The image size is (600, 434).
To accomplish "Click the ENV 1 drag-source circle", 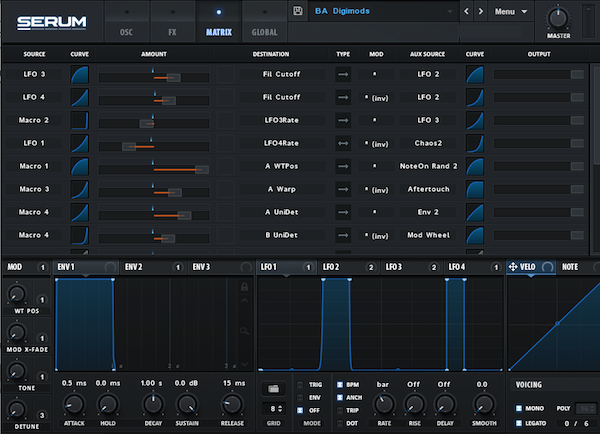I will coord(110,267).
